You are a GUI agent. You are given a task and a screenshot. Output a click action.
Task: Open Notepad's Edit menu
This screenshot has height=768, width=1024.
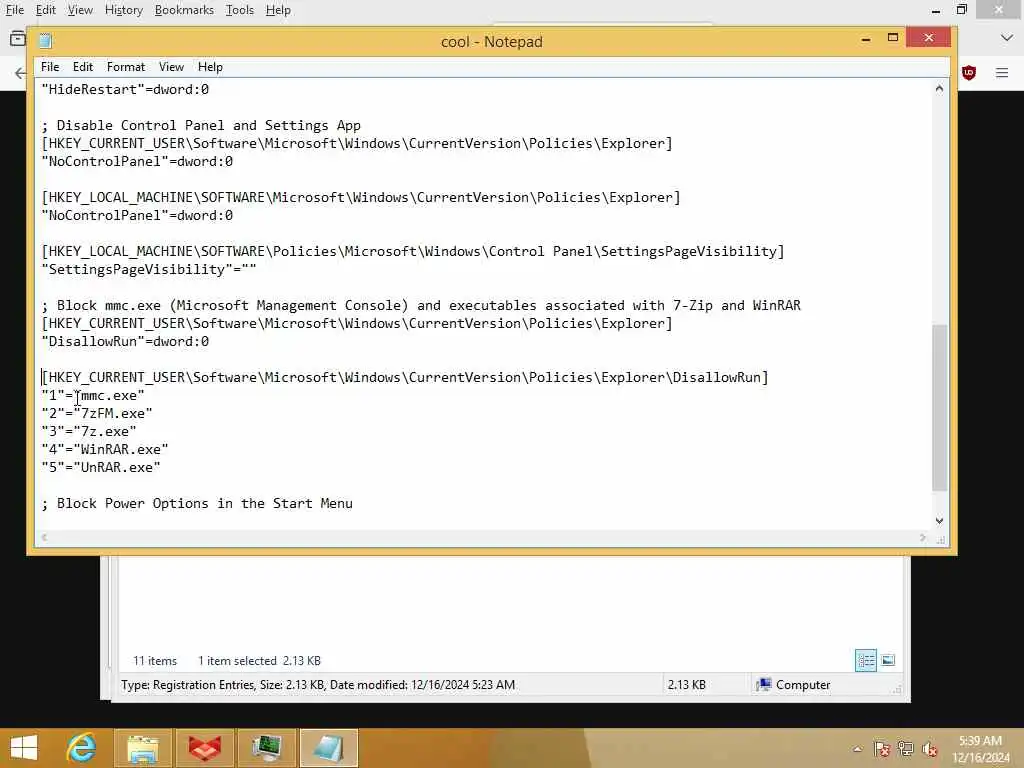(82, 67)
